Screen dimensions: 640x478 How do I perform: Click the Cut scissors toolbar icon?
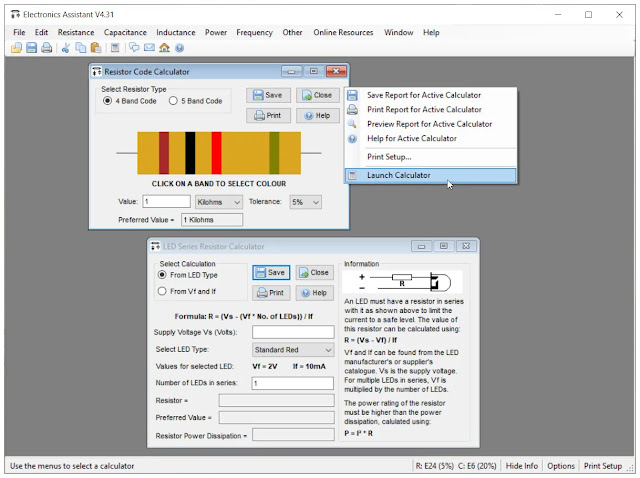pos(65,48)
